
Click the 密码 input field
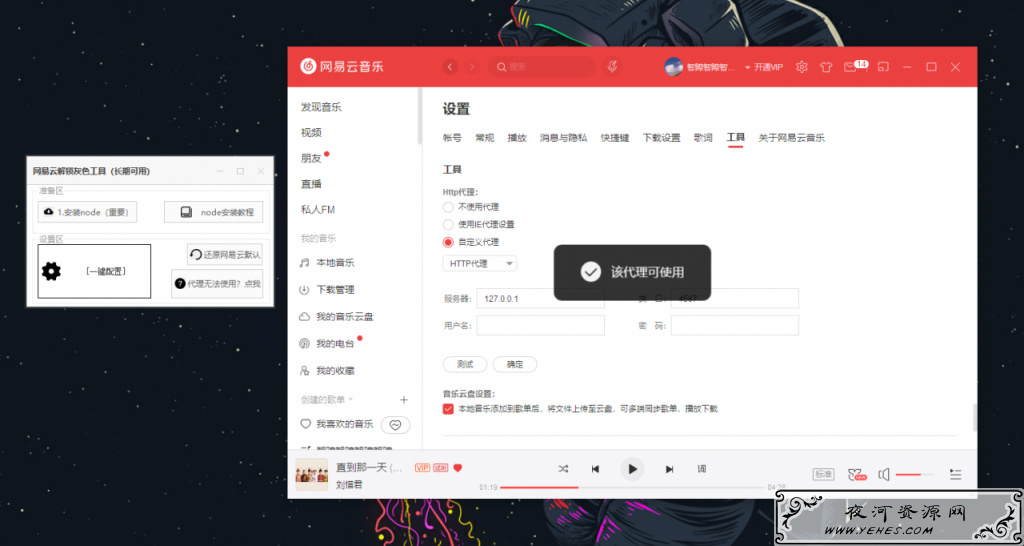click(x=735, y=325)
